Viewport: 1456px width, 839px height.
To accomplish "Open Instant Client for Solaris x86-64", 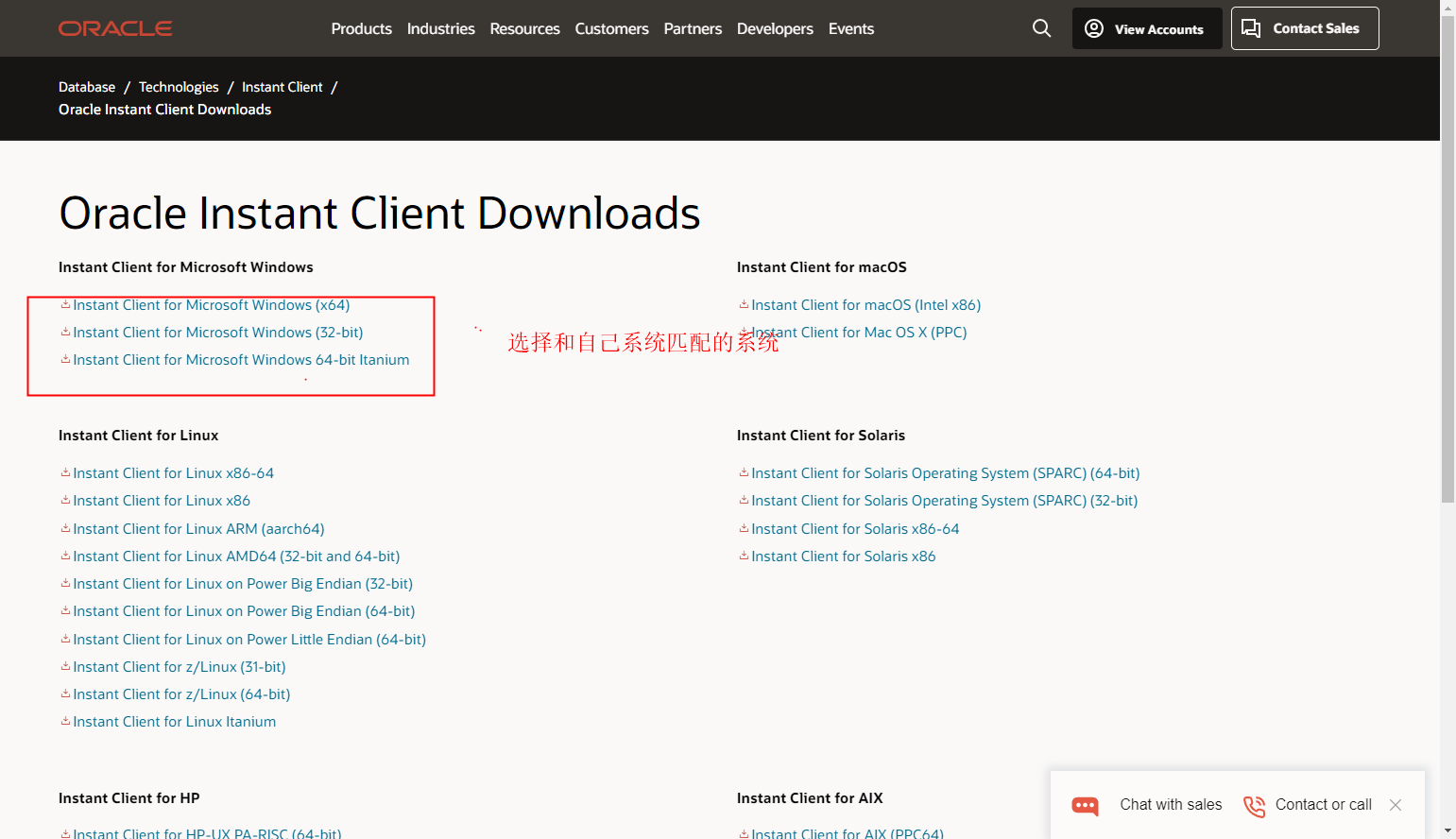I will (855, 529).
